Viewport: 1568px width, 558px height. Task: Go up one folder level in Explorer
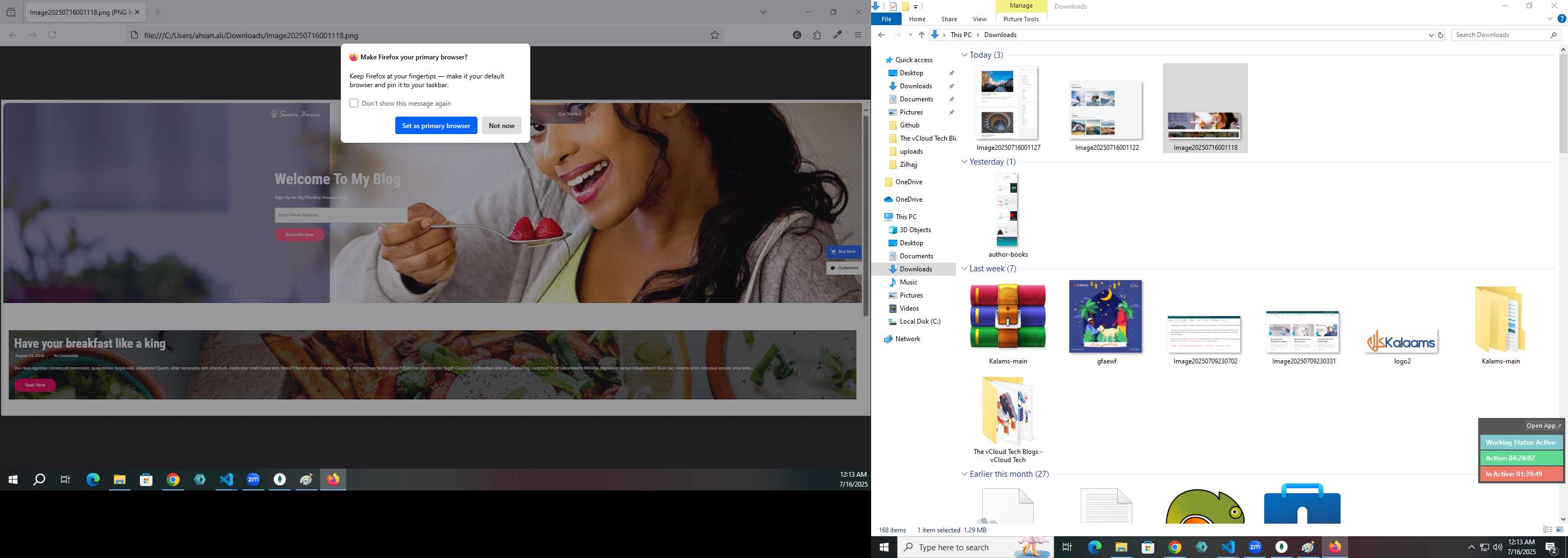click(922, 35)
